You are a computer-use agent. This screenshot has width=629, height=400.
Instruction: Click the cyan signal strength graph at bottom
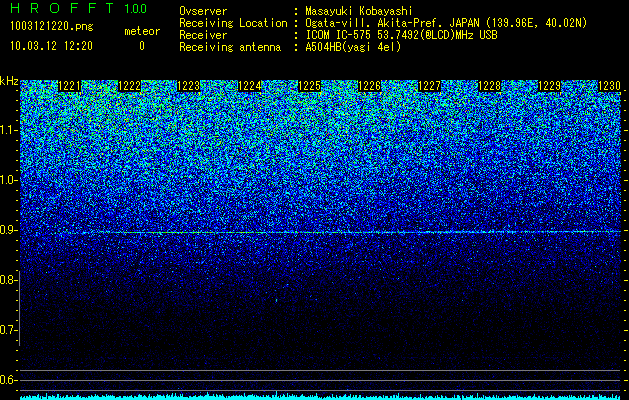[320, 396]
